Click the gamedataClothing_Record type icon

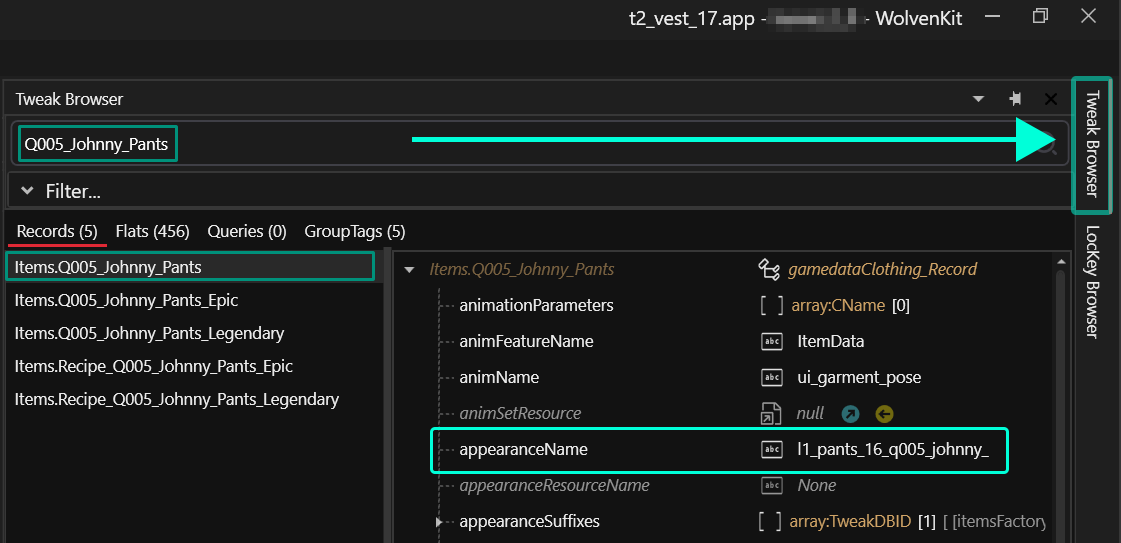(x=769, y=269)
